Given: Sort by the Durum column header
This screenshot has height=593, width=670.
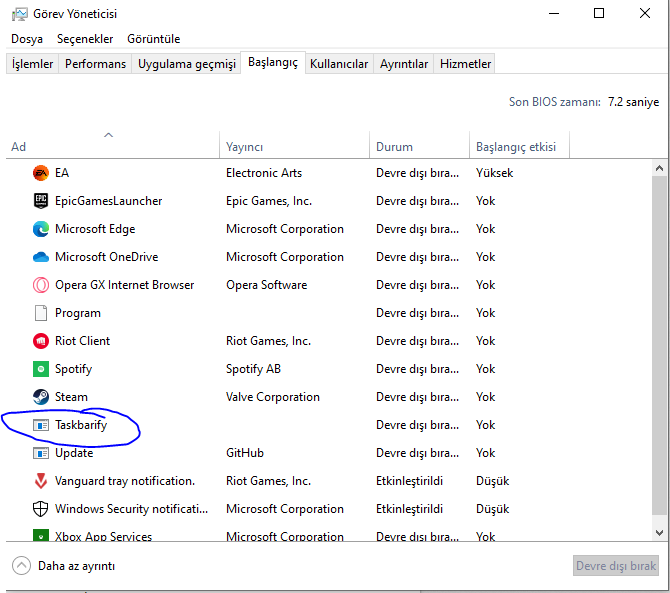Looking at the screenshot, I should [x=419, y=145].
